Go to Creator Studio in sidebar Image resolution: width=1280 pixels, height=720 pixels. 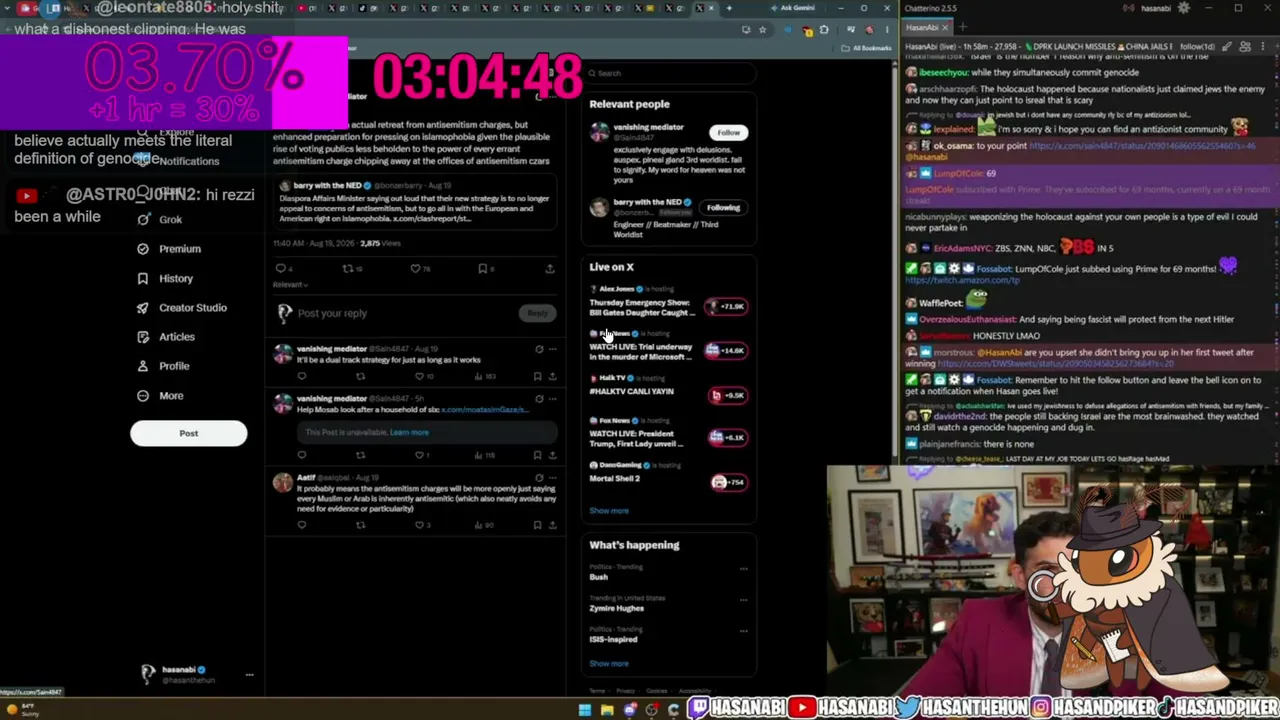[x=182, y=308]
